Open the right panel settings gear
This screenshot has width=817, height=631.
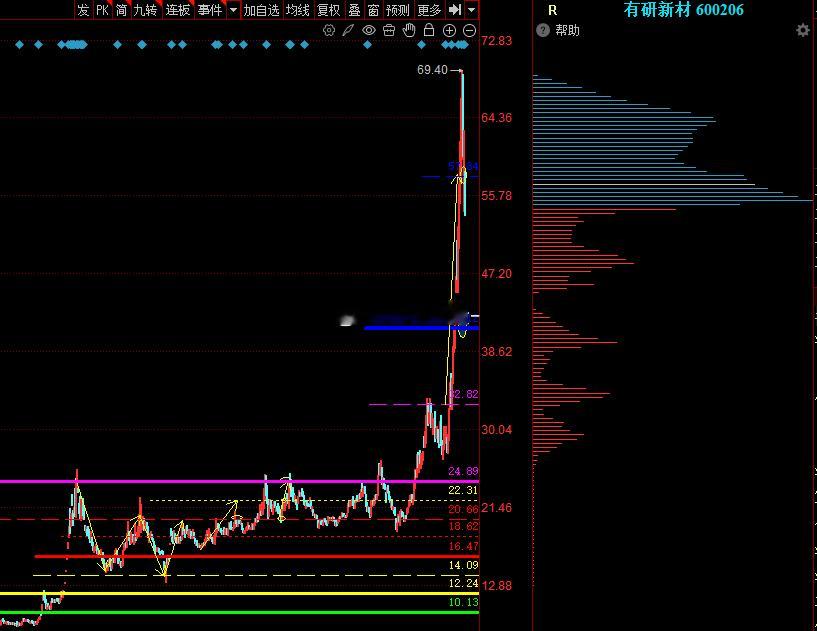pos(803,30)
